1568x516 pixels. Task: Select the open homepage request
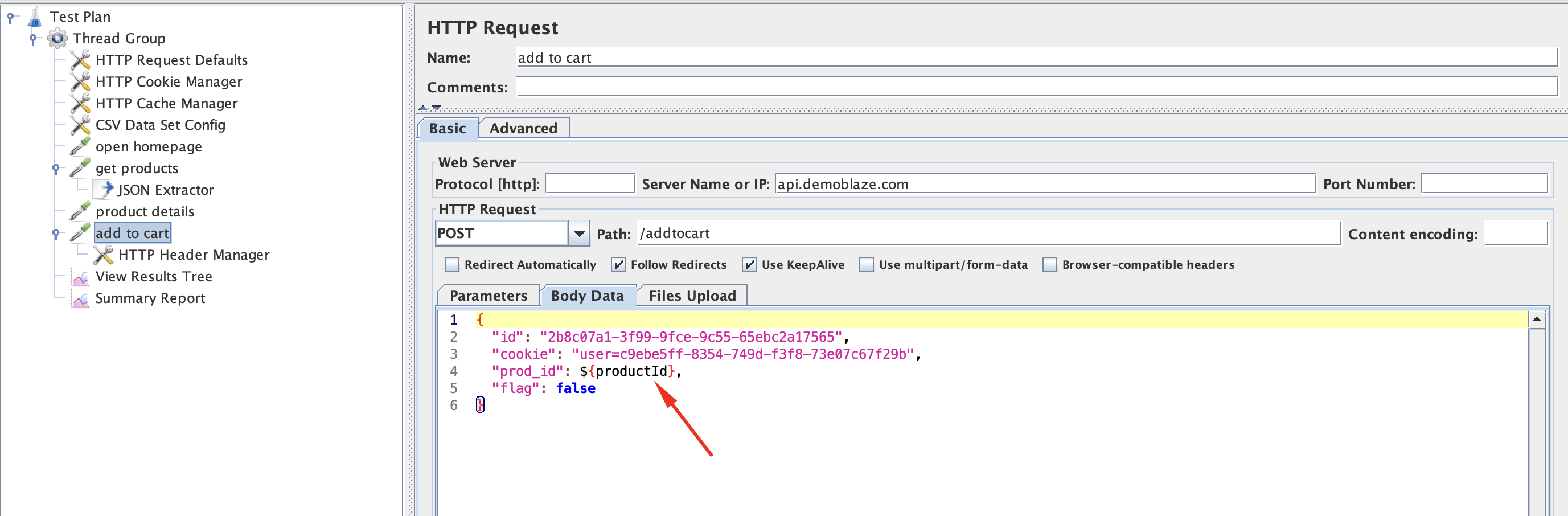pyautogui.click(x=149, y=146)
